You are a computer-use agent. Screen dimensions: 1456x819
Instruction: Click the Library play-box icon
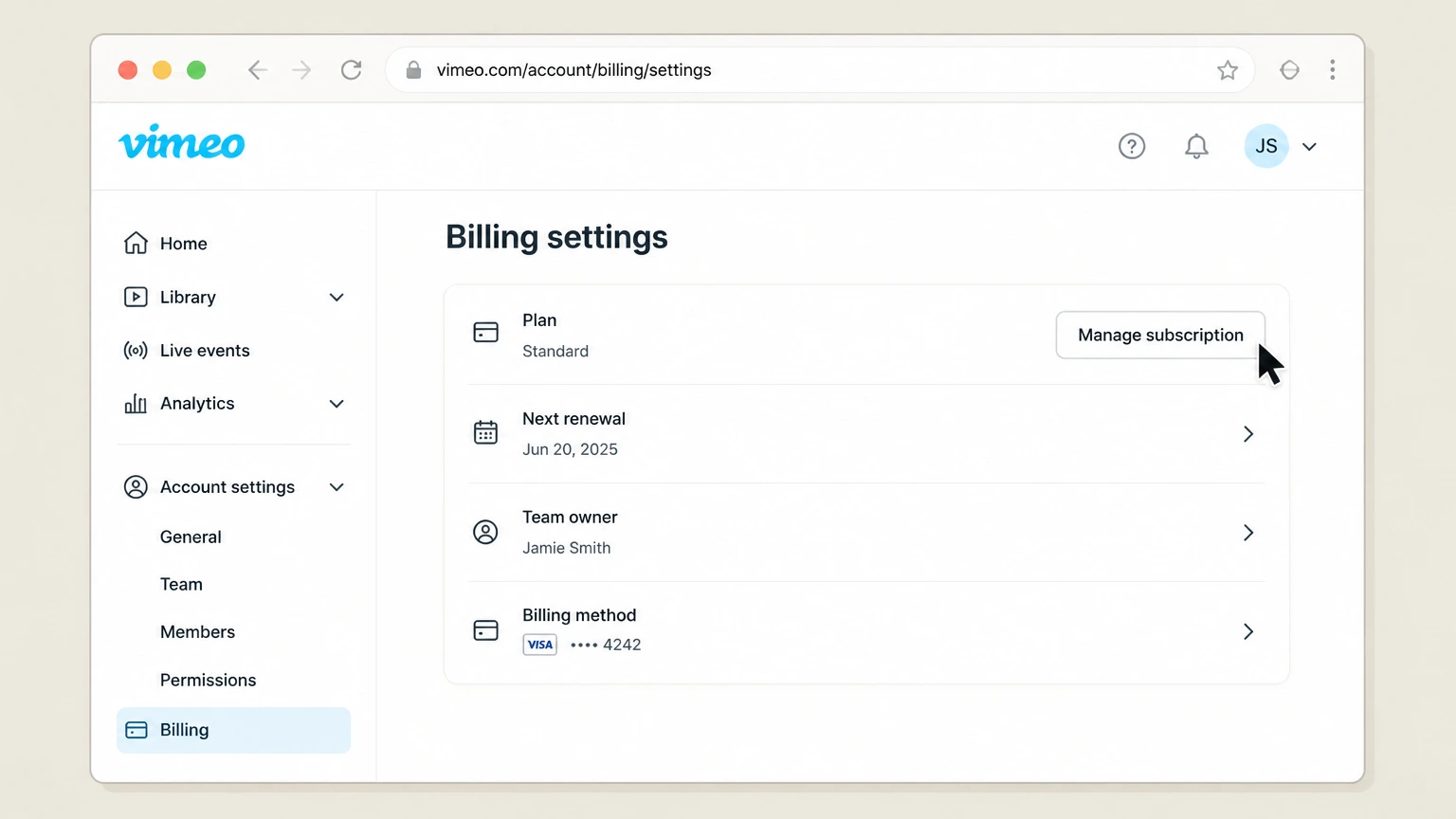[x=136, y=297]
